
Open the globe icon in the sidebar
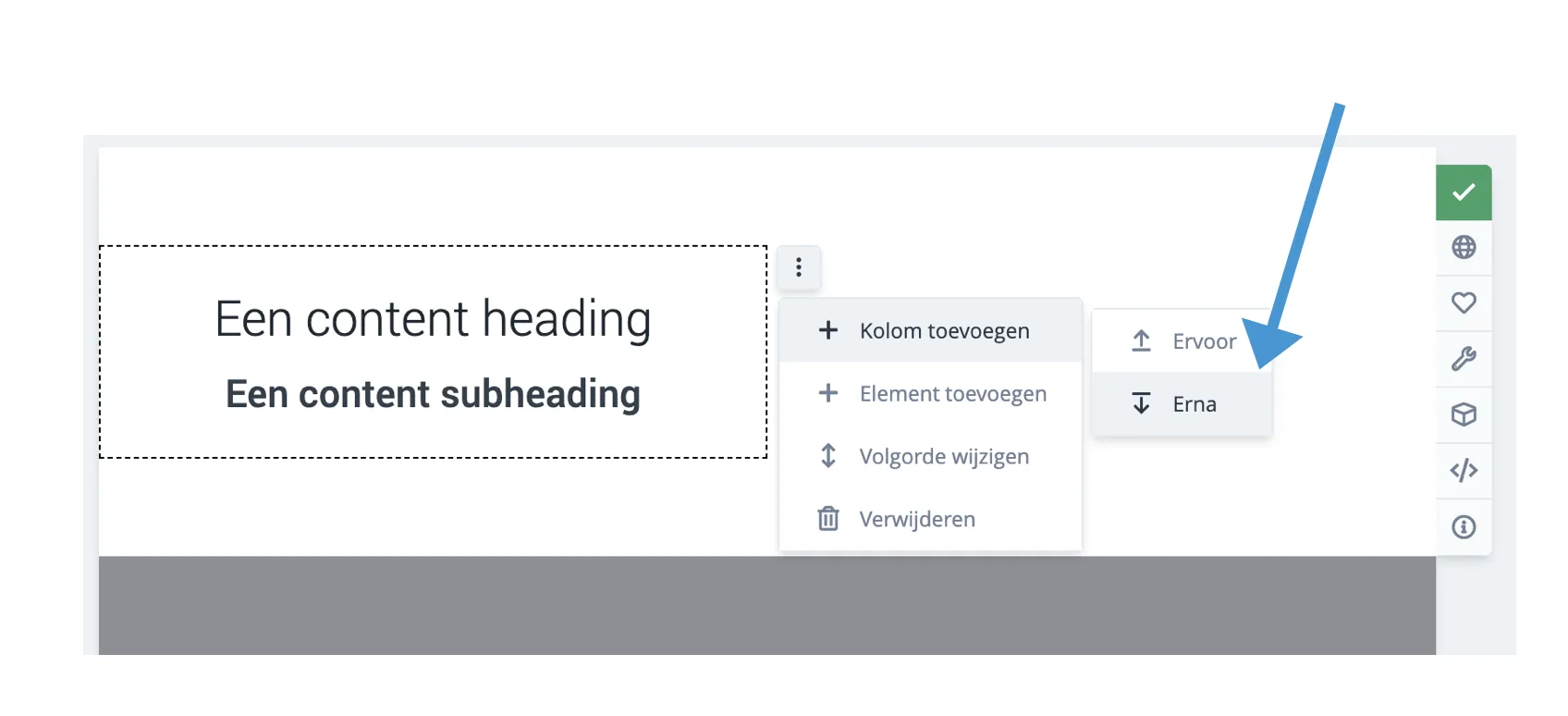[x=1464, y=247]
